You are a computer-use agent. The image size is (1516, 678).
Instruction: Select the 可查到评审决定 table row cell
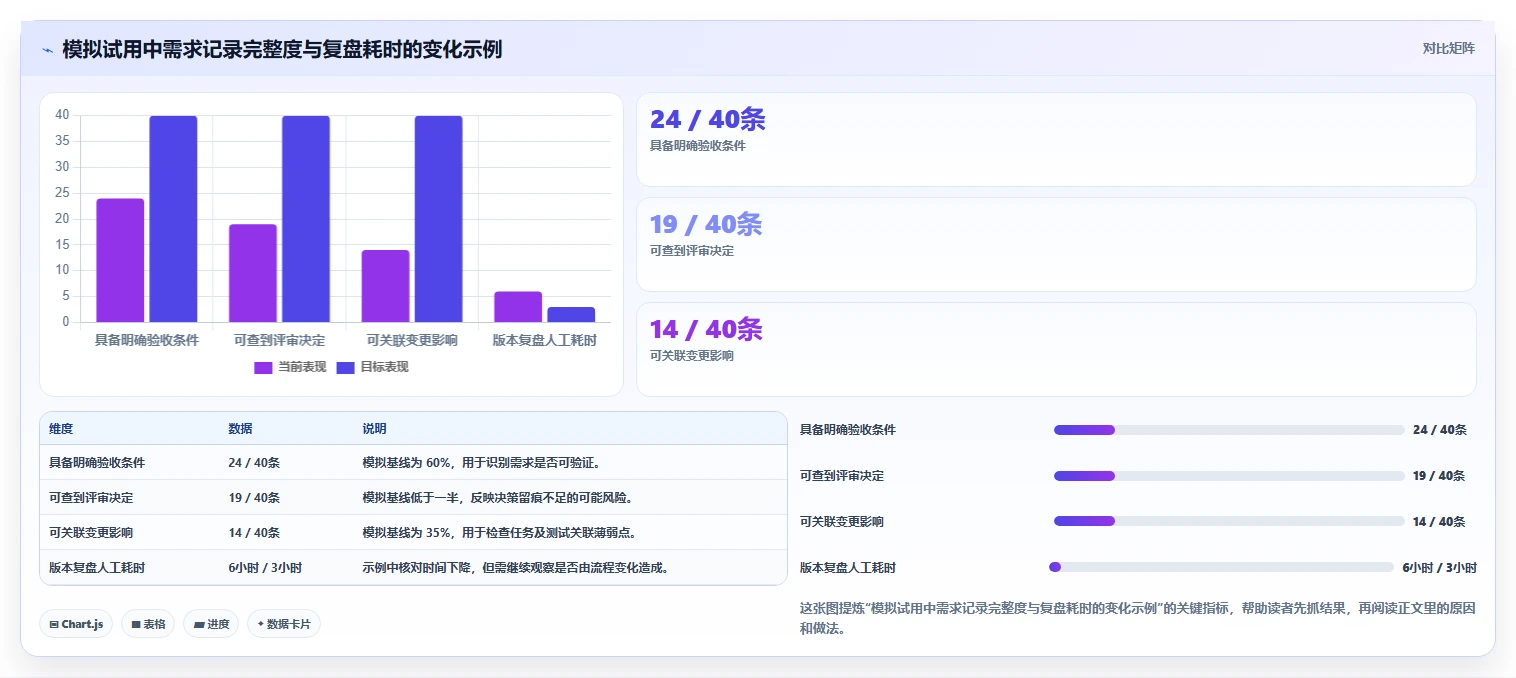pyautogui.click(x=91, y=497)
